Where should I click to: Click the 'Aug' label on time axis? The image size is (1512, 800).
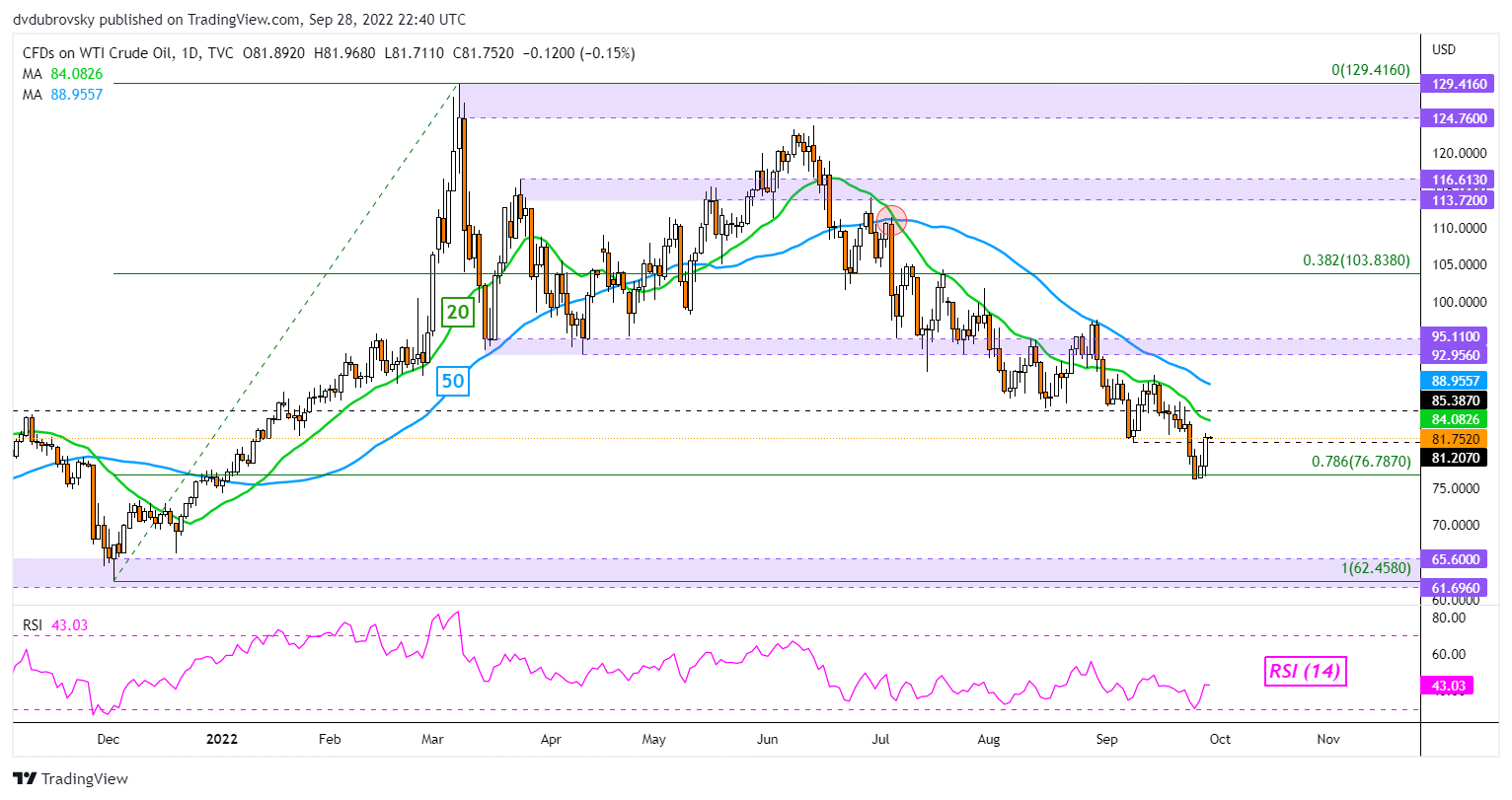tap(989, 739)
